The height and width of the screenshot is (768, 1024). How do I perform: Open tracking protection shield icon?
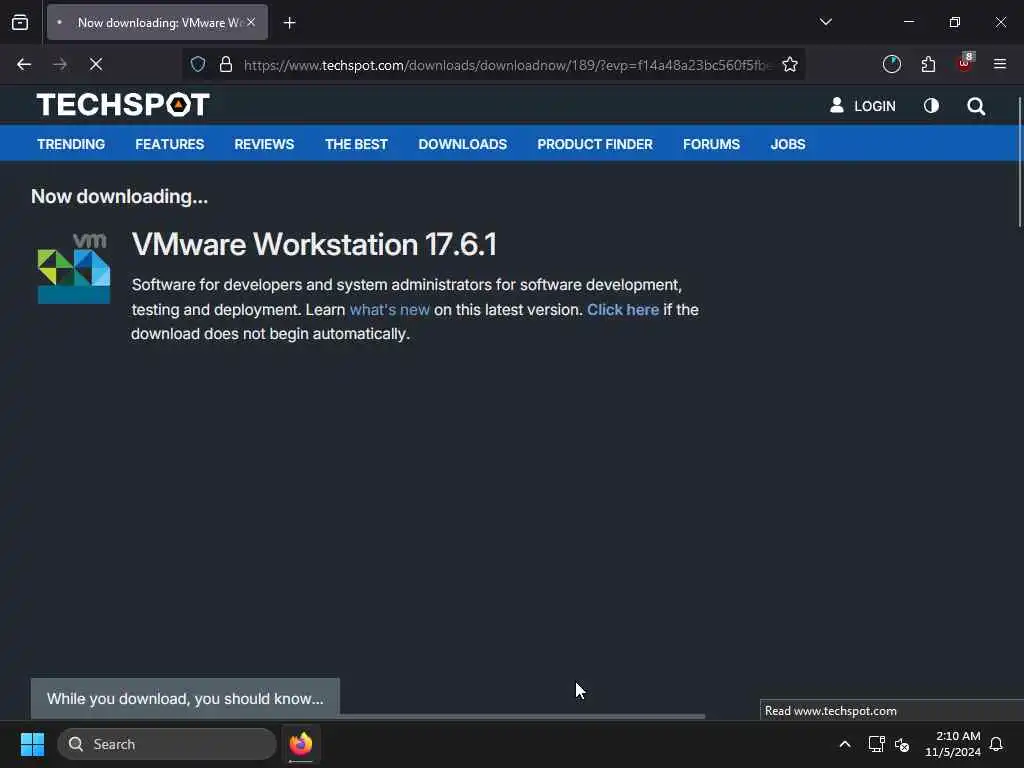pos(198,64)
